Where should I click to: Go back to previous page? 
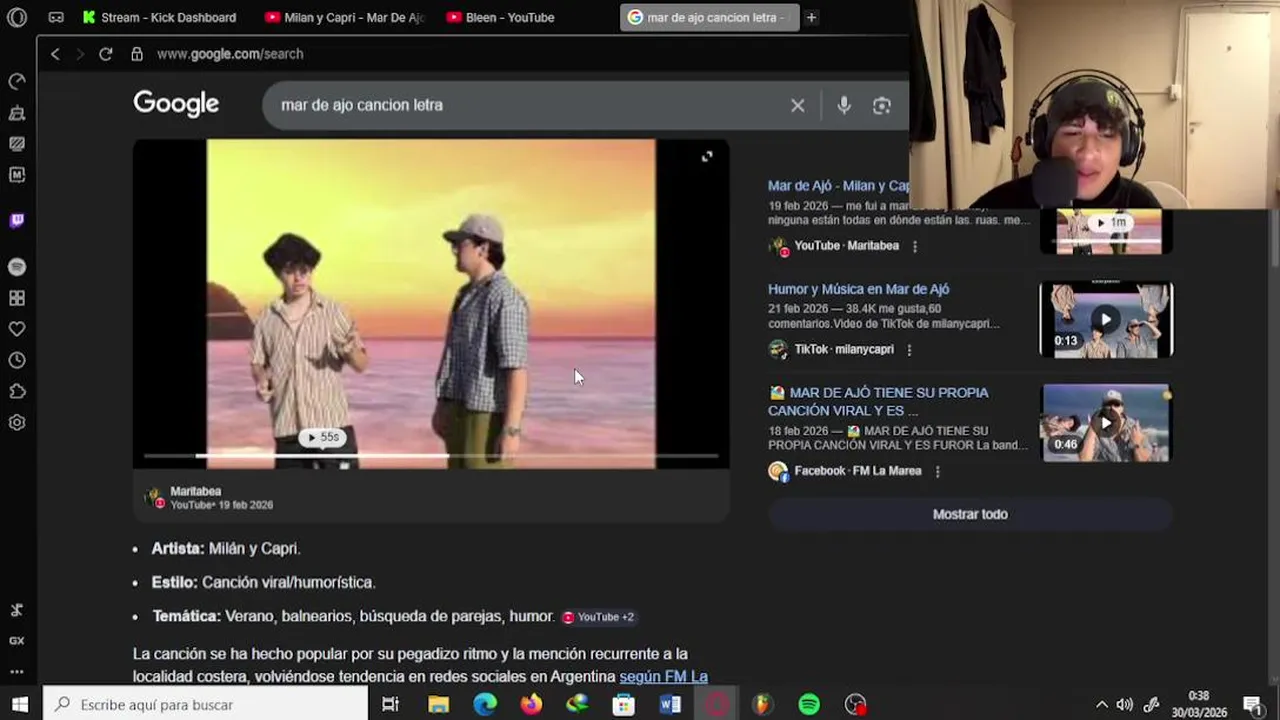(x=55, y=54)
